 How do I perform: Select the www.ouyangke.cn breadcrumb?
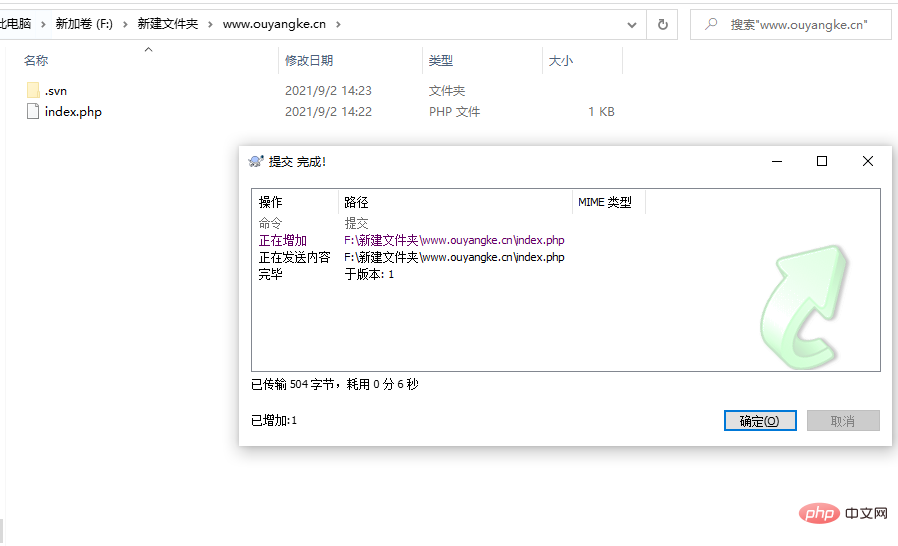point(274,24)
